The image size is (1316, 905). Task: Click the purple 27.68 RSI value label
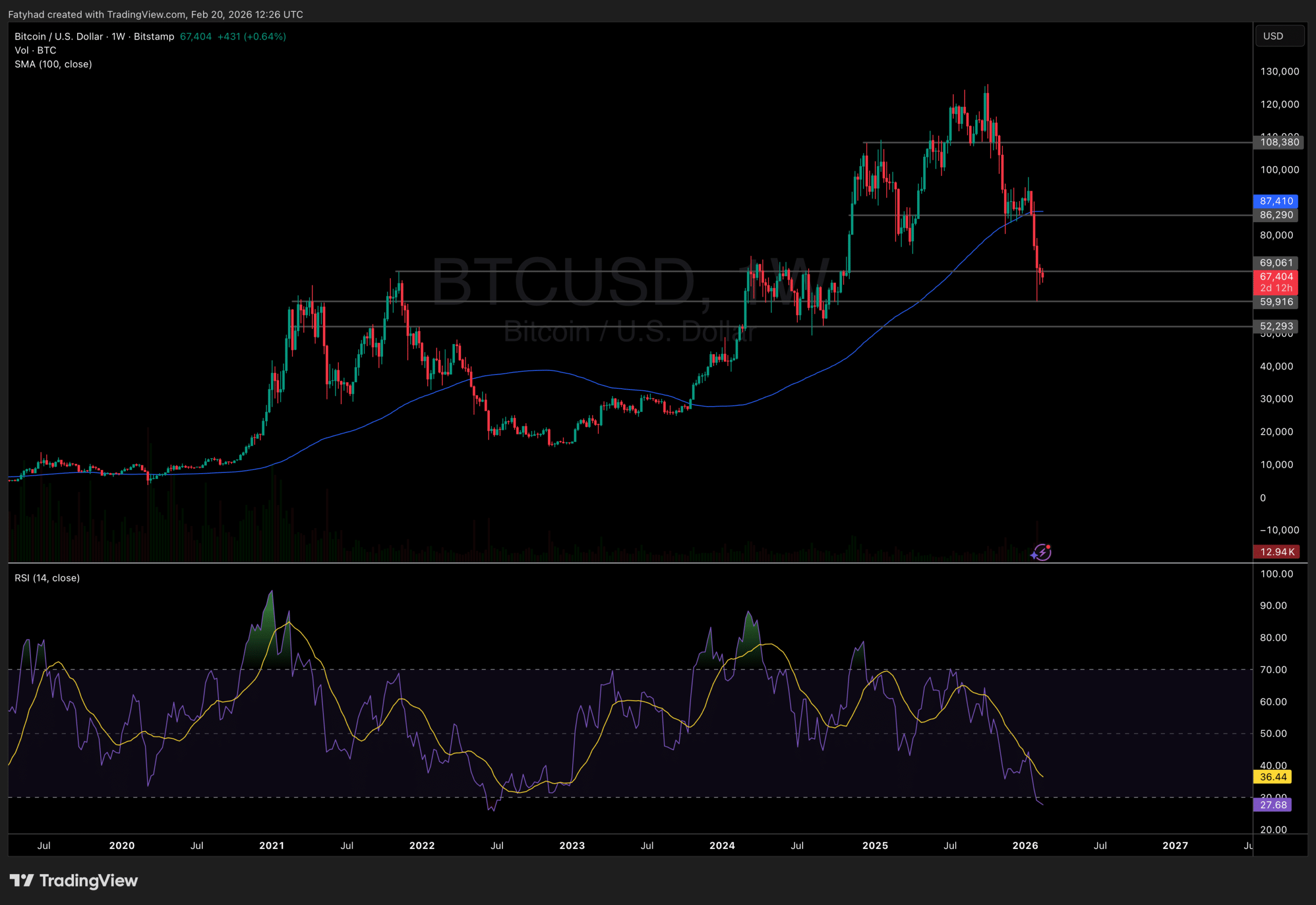tap(1273, 805)
